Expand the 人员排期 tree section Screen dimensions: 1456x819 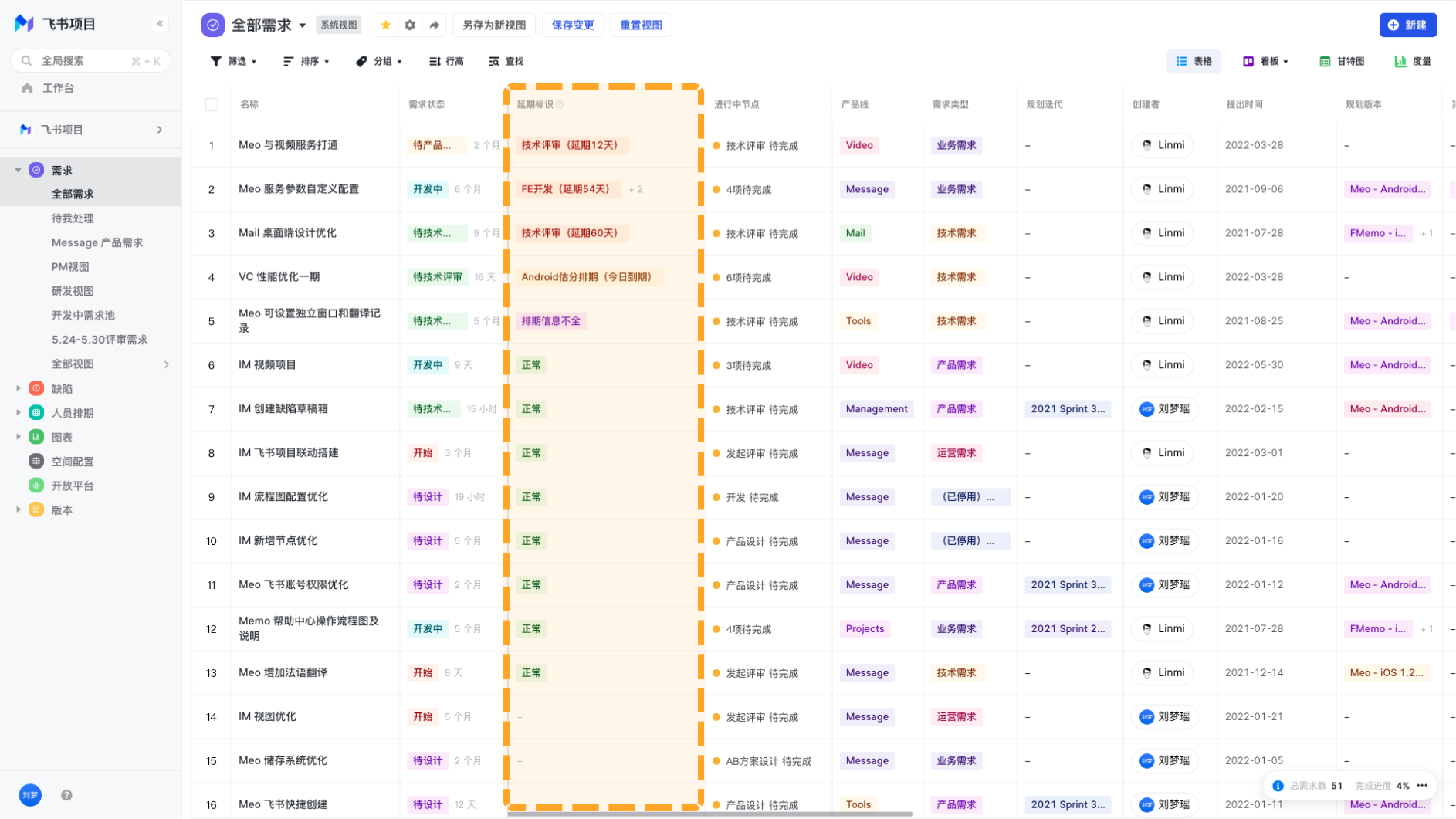[x=19, y=413]
